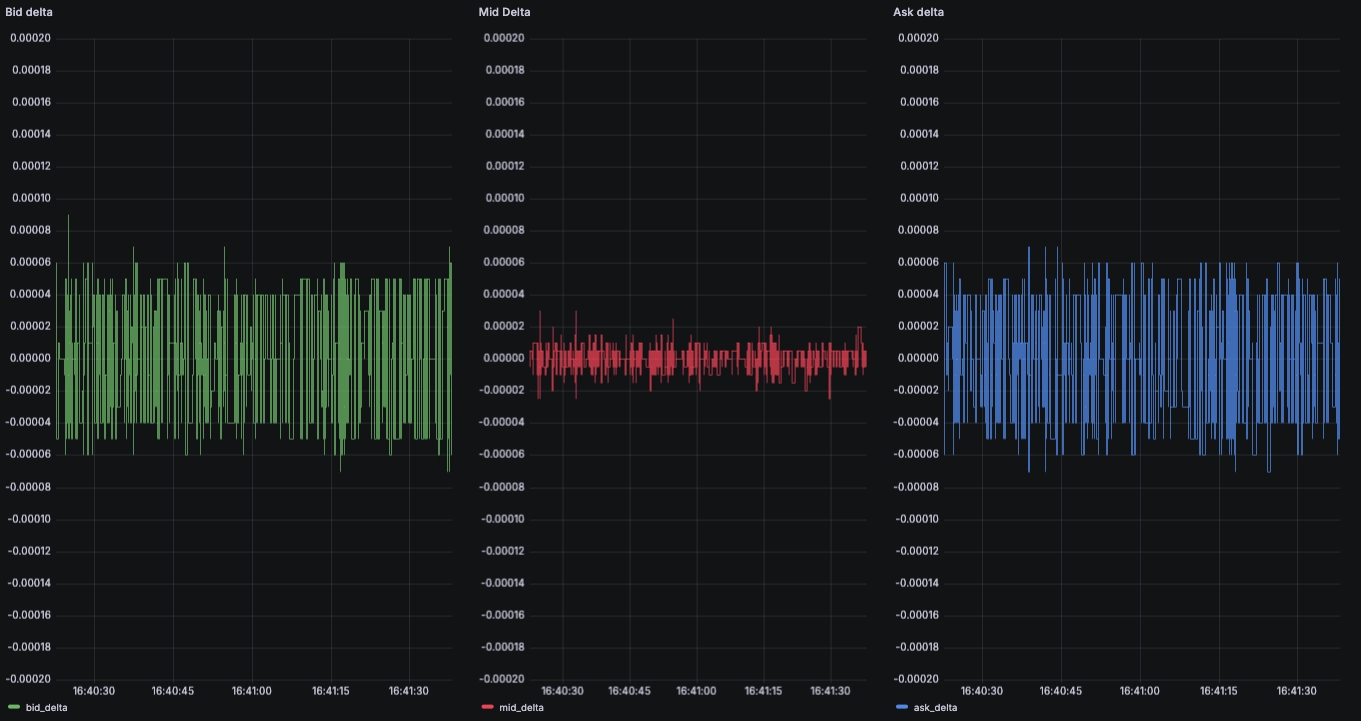Viewport: 1361px width, 721px height.
Task: Click the 0.00000 y-axis label in Ask delta panel
Action: click(x=918, y=358)
